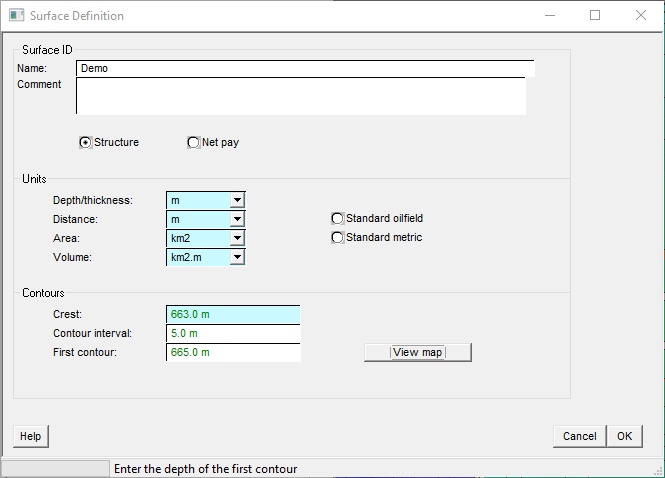The height and width of the screenshot is (478, 665).
Task: Select the First contour field
Action: (x=233, y=352)
